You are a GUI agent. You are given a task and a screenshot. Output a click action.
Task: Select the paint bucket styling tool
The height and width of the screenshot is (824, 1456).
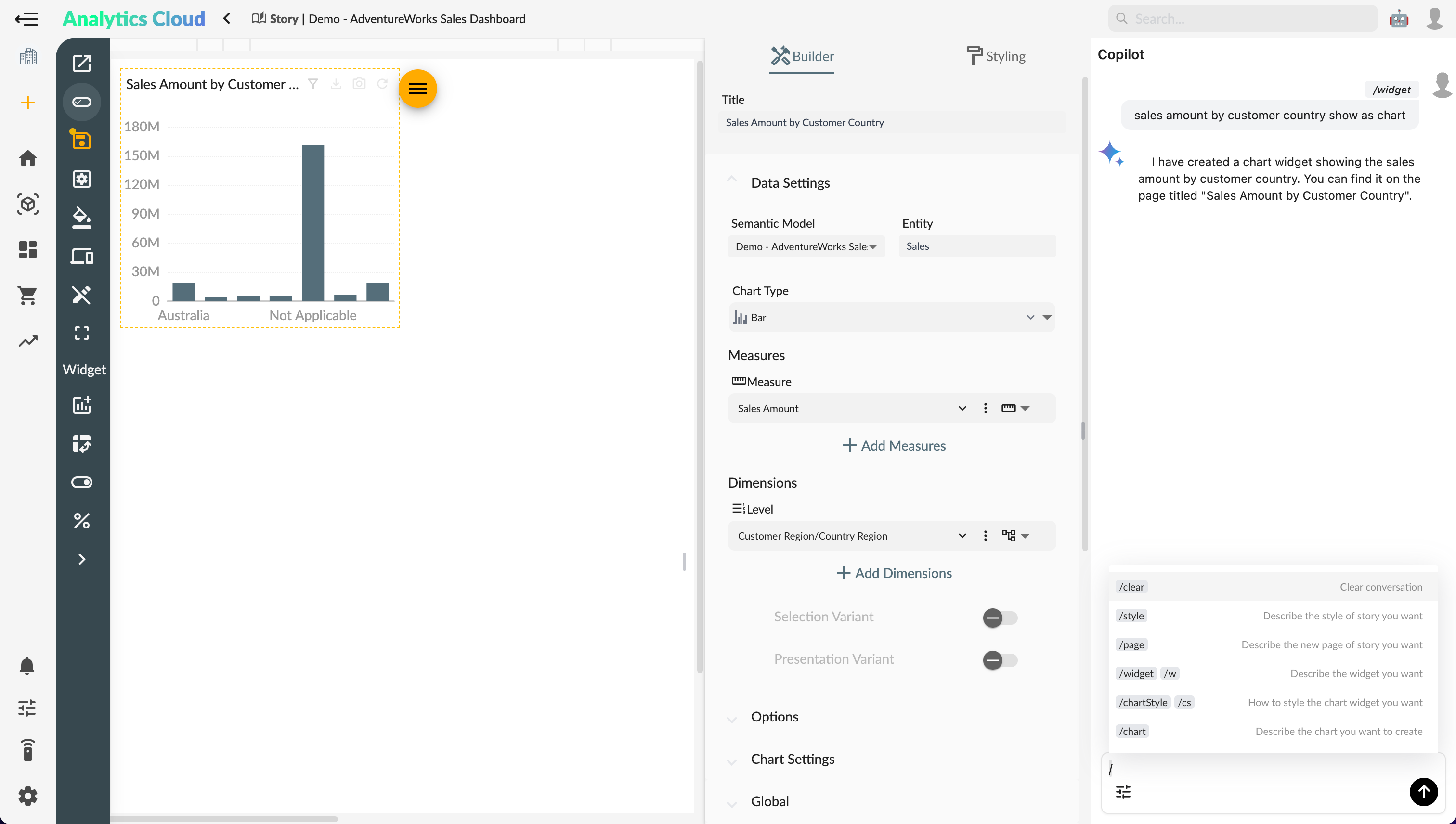tap(82, 219)
